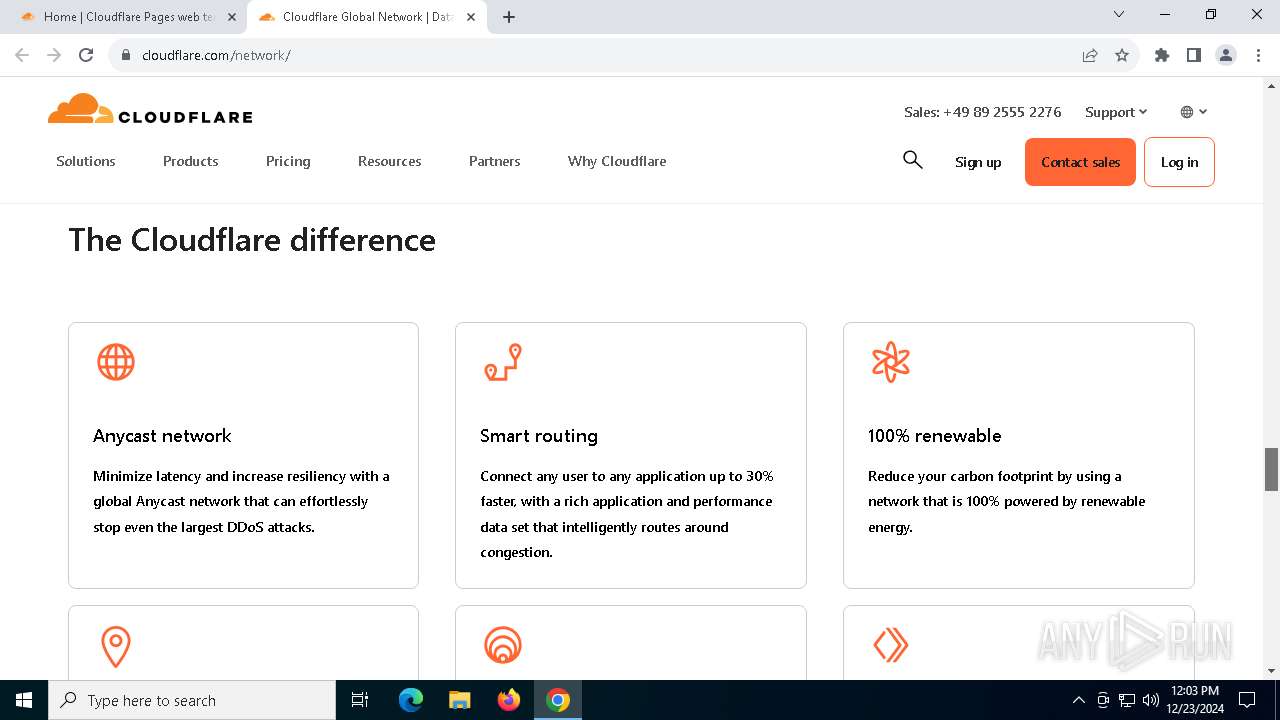1280x720 pixels.
Task: Open the Chrome profile avatar
Action: [x=1226, y=55]
